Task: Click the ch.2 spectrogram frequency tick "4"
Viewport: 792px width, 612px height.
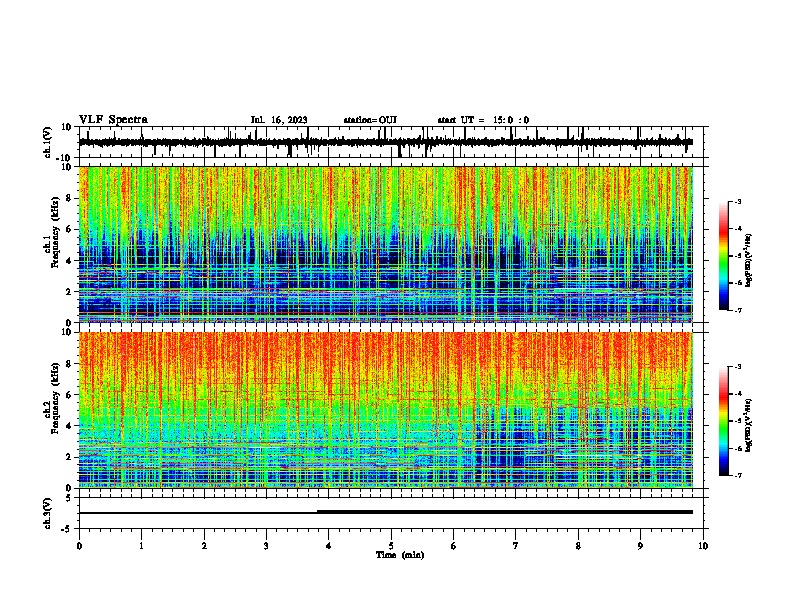Action: [69, 426]
